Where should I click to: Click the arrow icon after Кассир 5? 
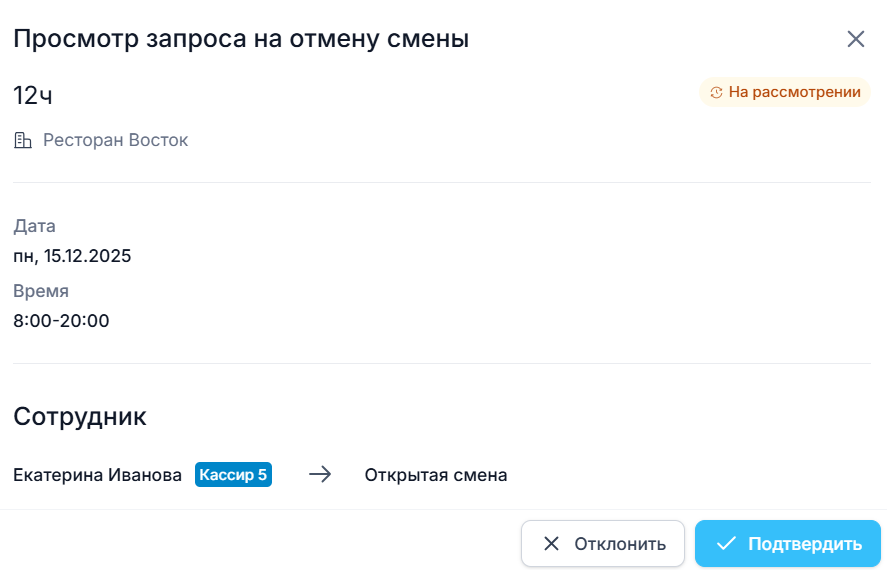point(320,474)
